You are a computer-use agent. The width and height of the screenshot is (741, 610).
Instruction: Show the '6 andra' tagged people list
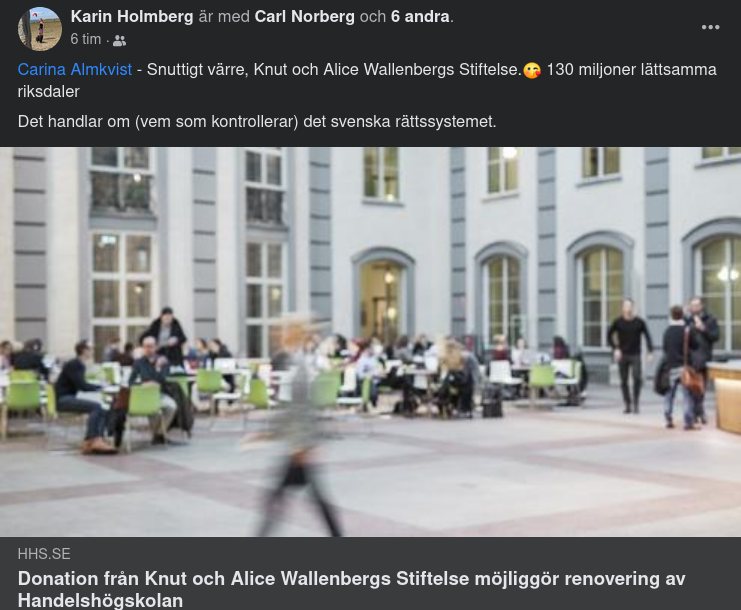pos(420,17)
